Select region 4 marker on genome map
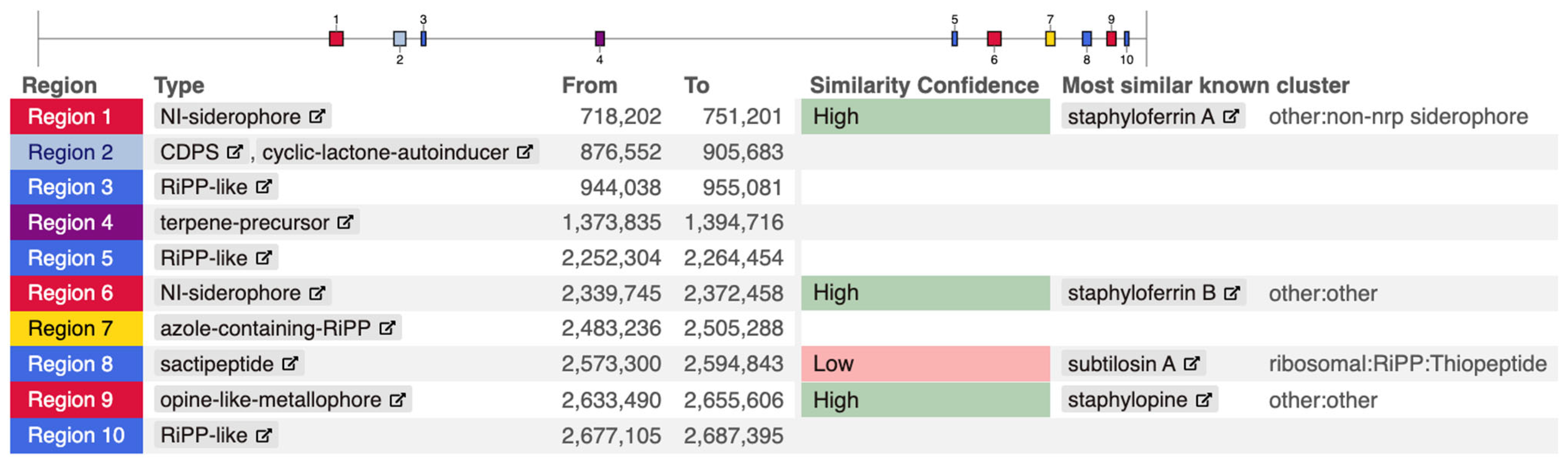1568x467 pixels. point(599,39)
